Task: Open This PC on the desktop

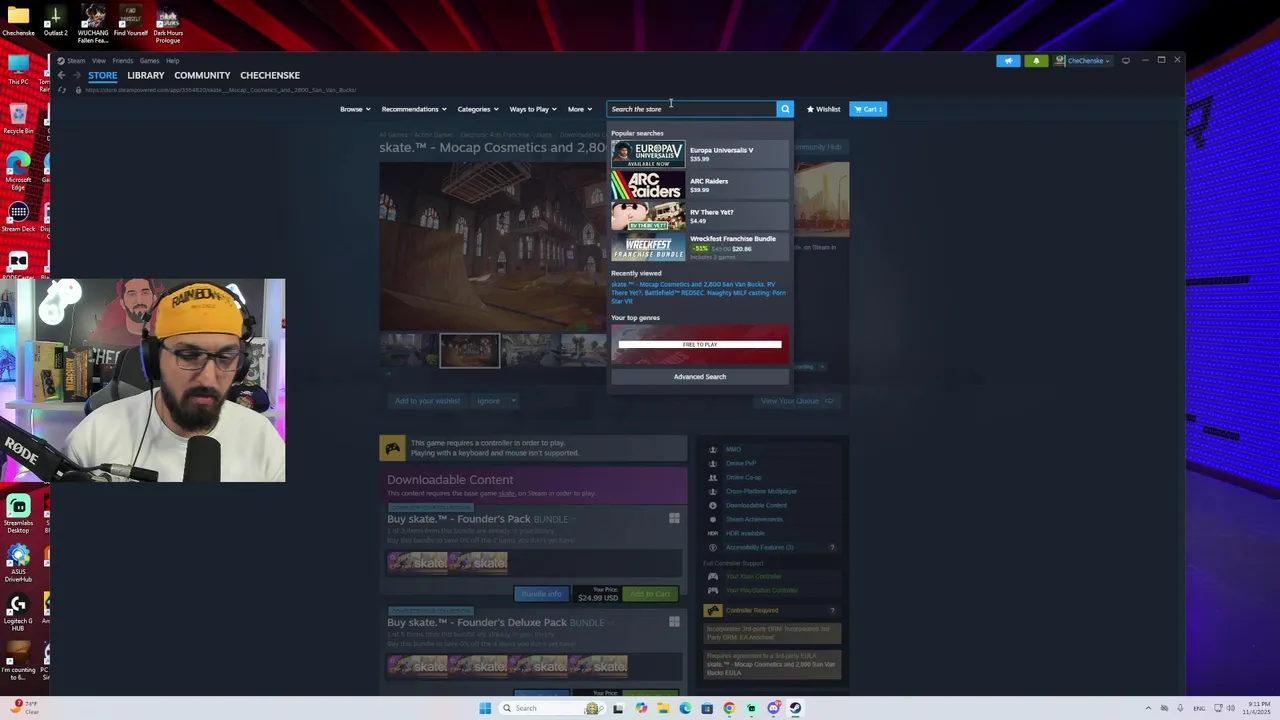Action: pos(18,70)
